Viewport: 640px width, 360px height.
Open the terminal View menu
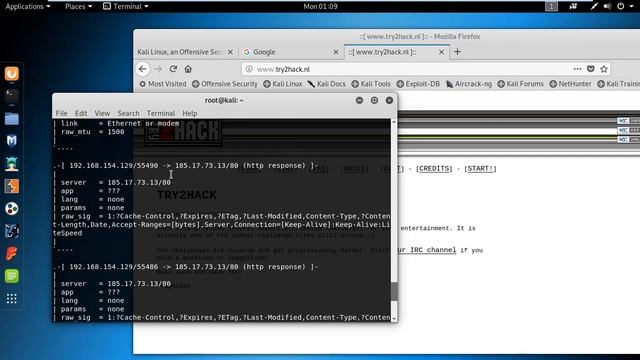coord(102,113)
